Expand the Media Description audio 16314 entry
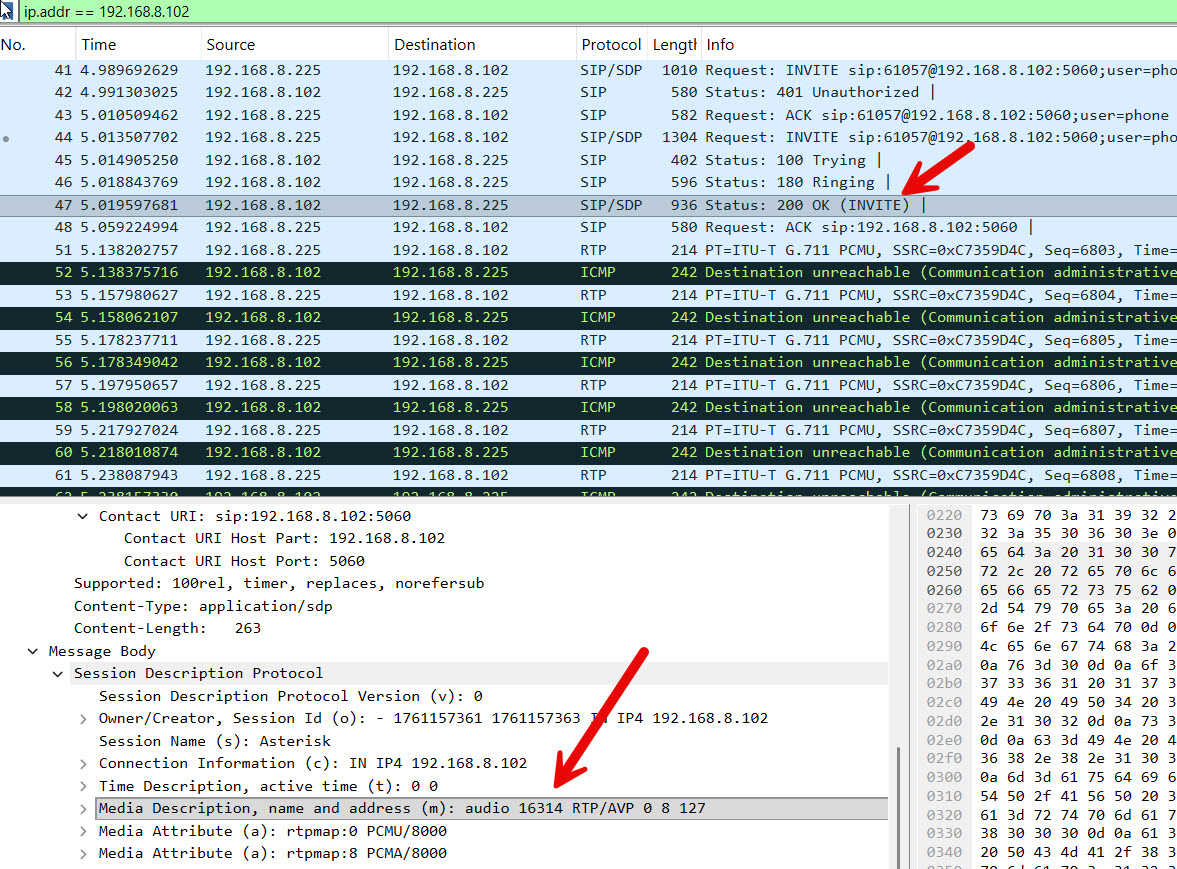 [x=83, y=809]
